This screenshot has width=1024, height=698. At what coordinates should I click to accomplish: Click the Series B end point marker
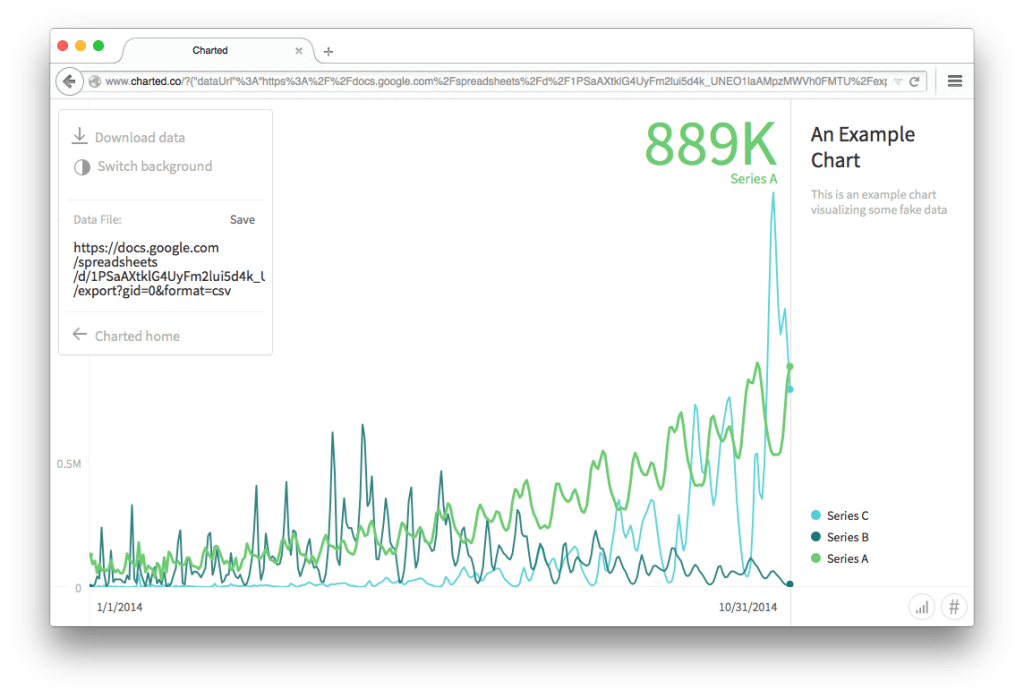790,584
